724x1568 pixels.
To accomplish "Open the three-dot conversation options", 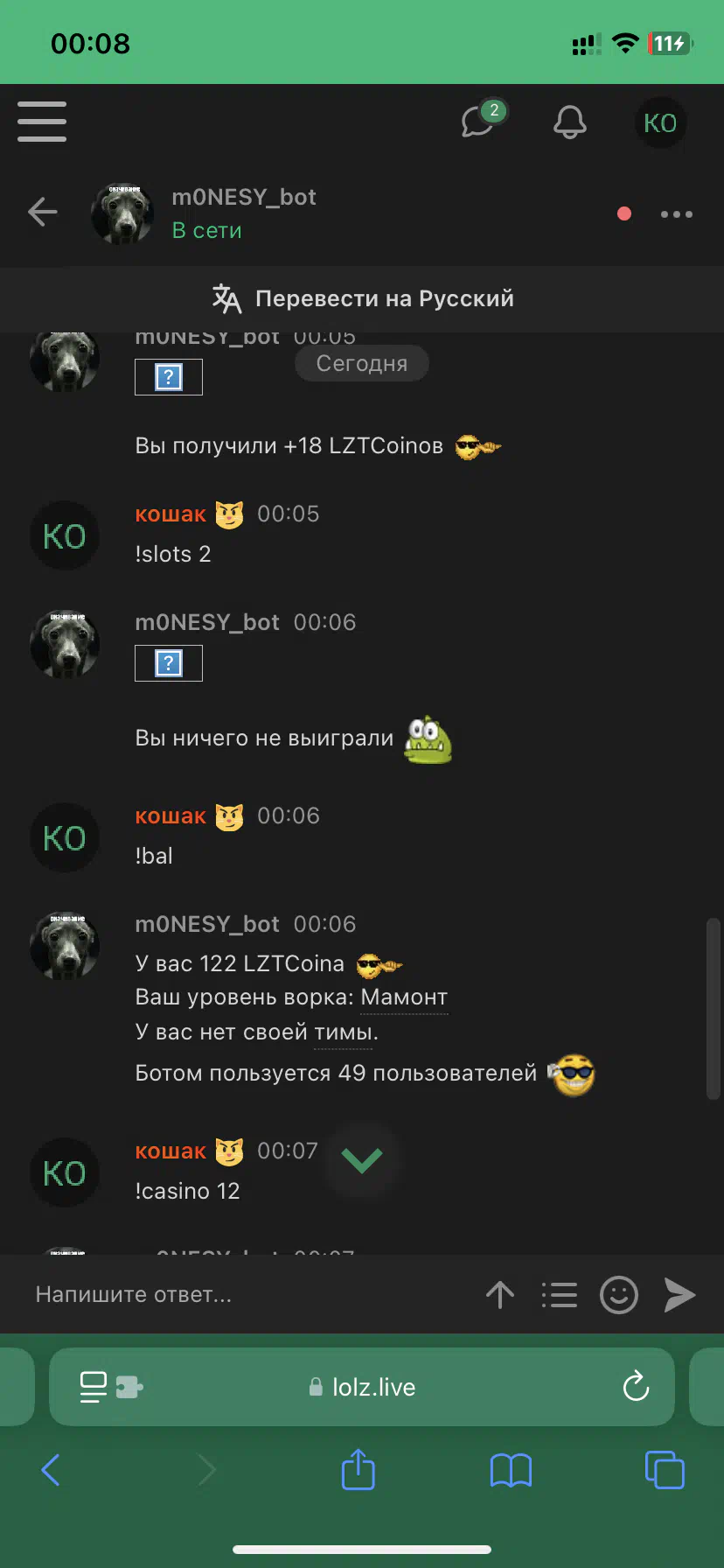I will (677, 213).
